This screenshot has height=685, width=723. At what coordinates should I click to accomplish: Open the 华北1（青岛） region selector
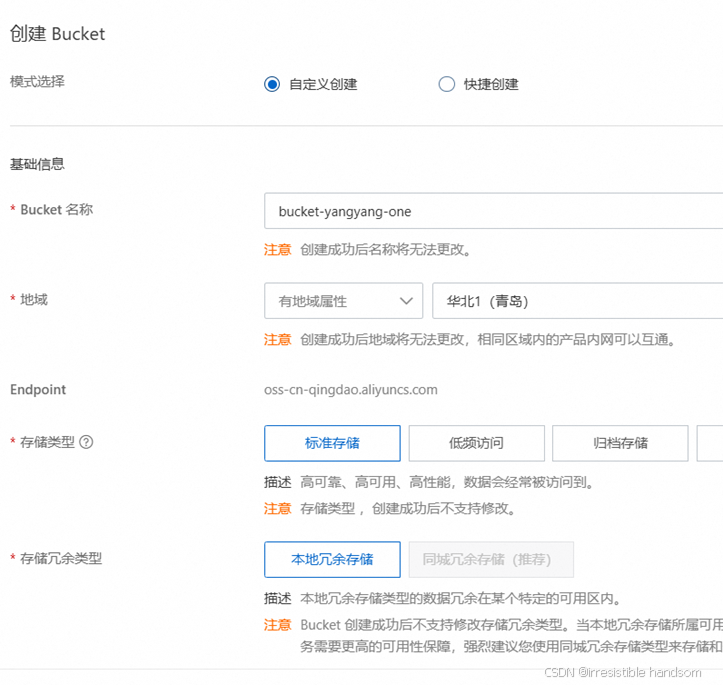tap(577, 301)
